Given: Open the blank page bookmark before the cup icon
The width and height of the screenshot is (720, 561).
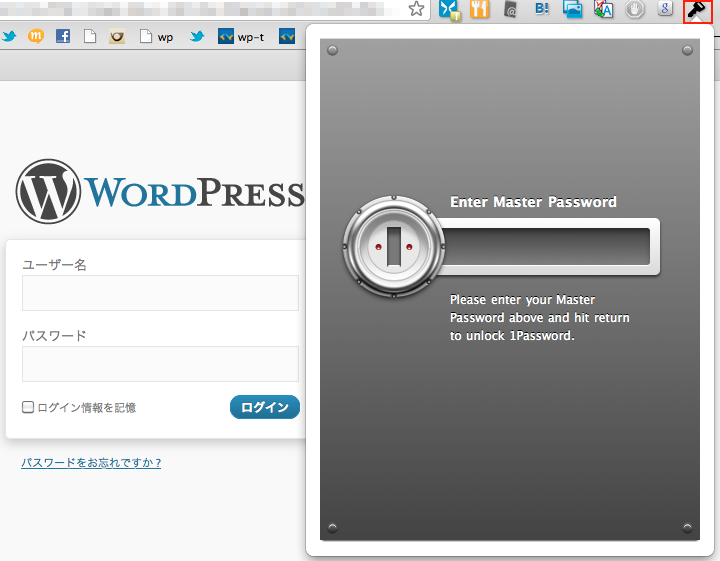Looking at the screenshot, I should click(90, 36).
